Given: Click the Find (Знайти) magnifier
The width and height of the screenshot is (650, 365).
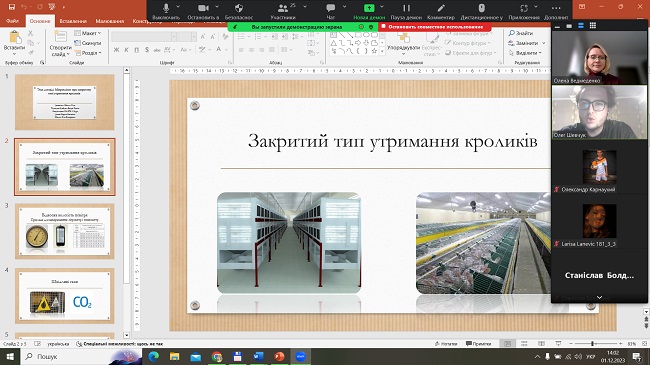Looking at the screenshot, I should pyautogui.click(x=521, y=33).
